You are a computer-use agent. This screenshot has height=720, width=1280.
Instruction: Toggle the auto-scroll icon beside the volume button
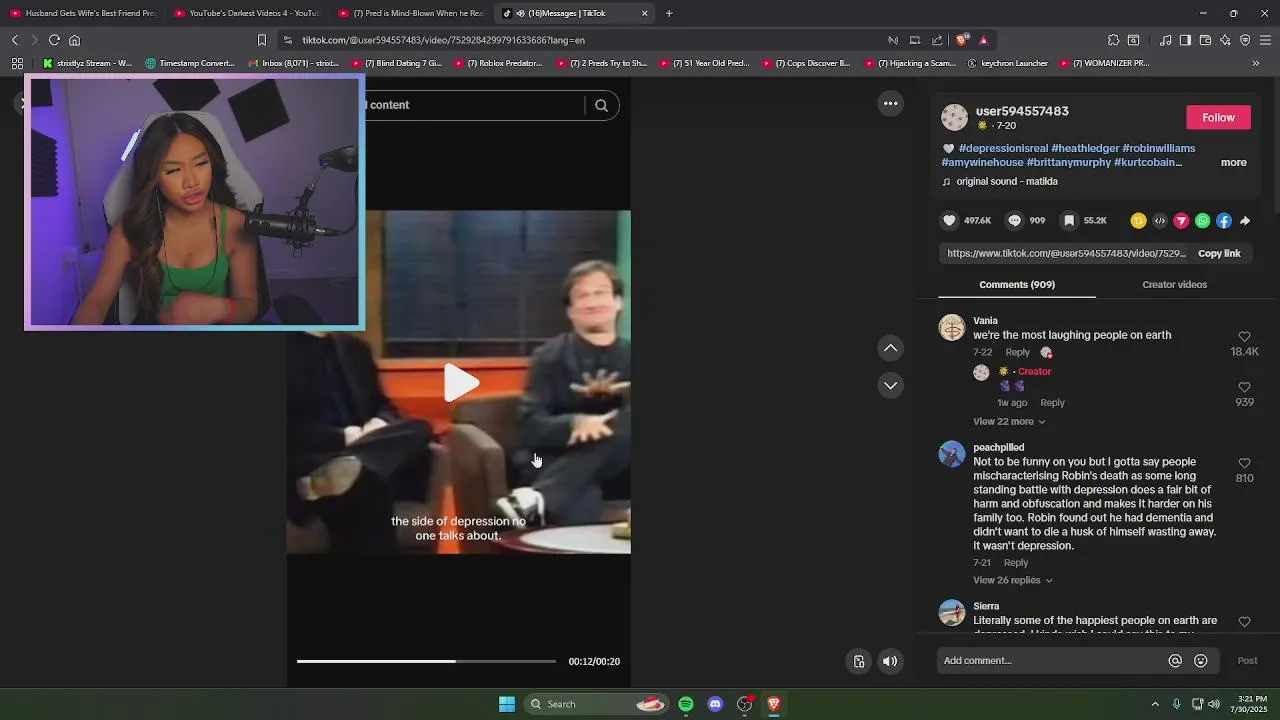859,661
